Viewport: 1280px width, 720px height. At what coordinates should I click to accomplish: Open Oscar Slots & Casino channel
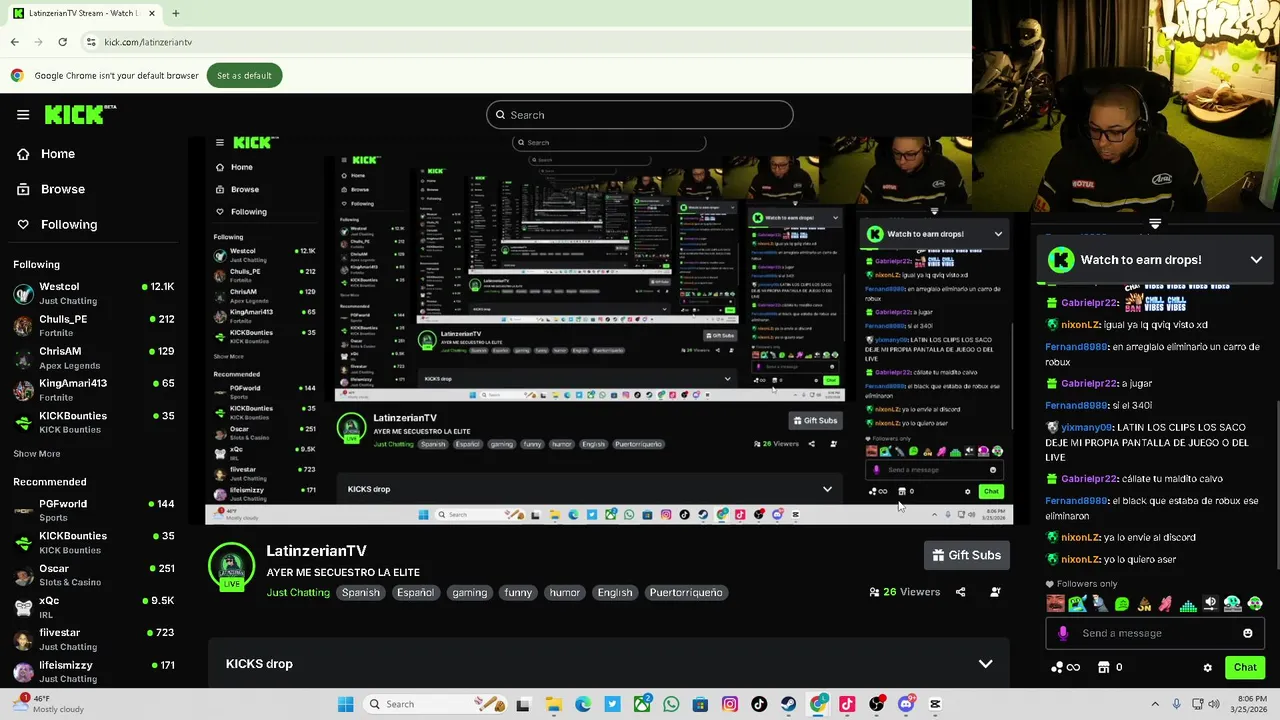(94, 574)
